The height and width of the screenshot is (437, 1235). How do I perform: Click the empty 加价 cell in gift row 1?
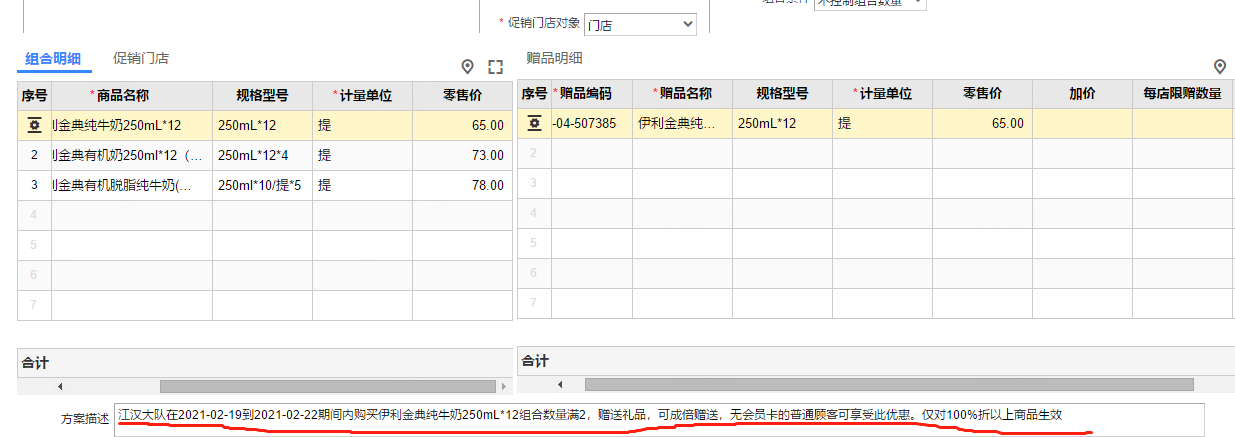pos(1082,124)
